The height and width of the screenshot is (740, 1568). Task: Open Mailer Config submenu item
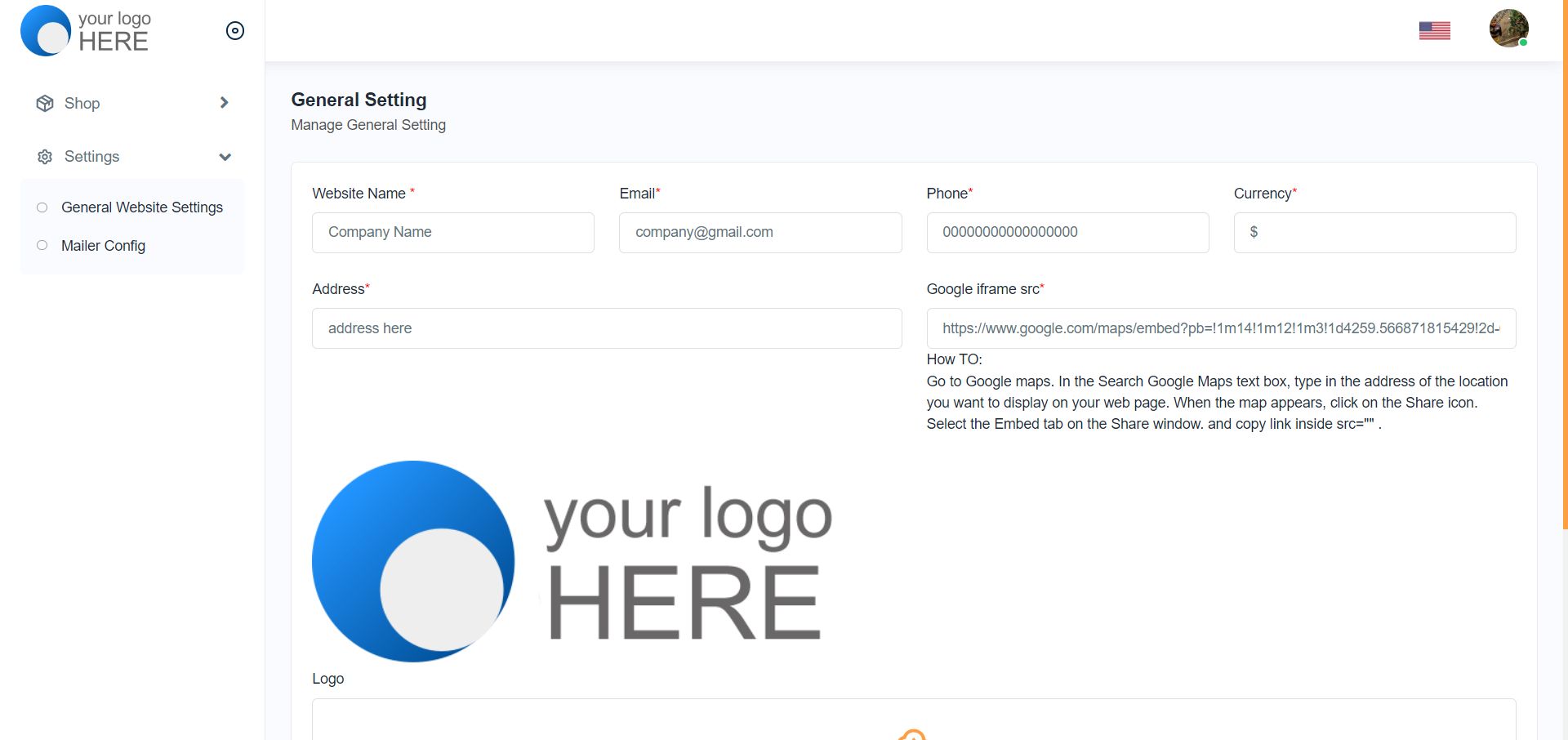[103, 246]
